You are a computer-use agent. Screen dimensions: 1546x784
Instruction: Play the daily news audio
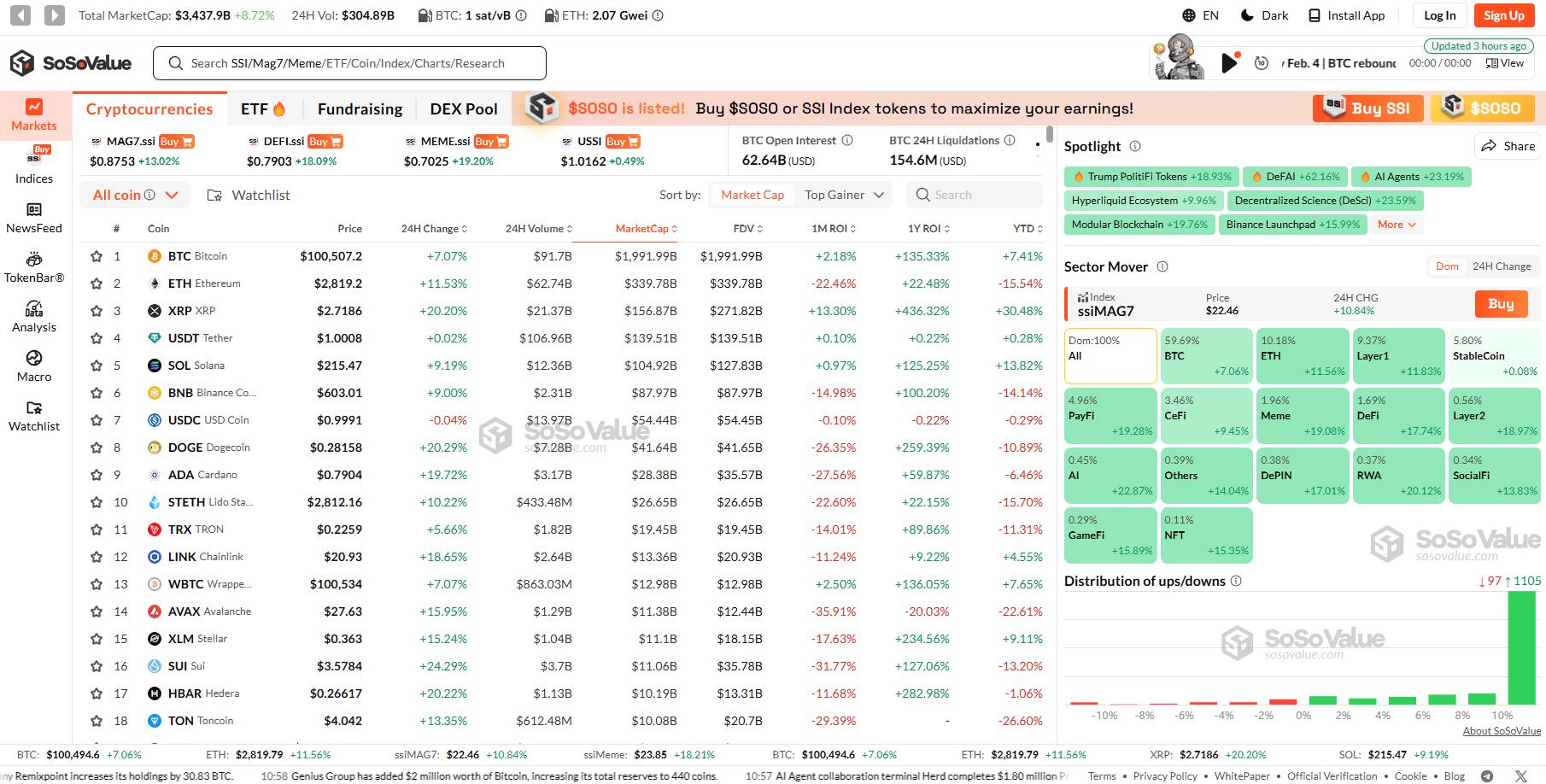[x=1229, y=62]
